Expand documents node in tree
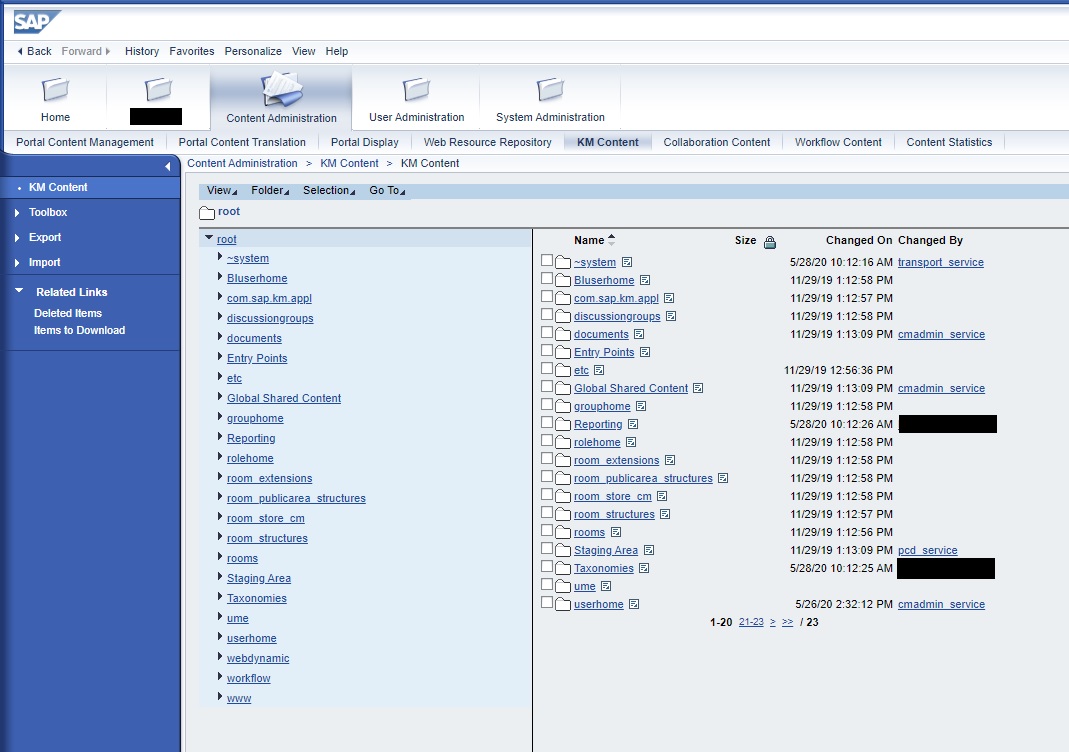This screenshot has width=1069, height=752. (220, 336)
